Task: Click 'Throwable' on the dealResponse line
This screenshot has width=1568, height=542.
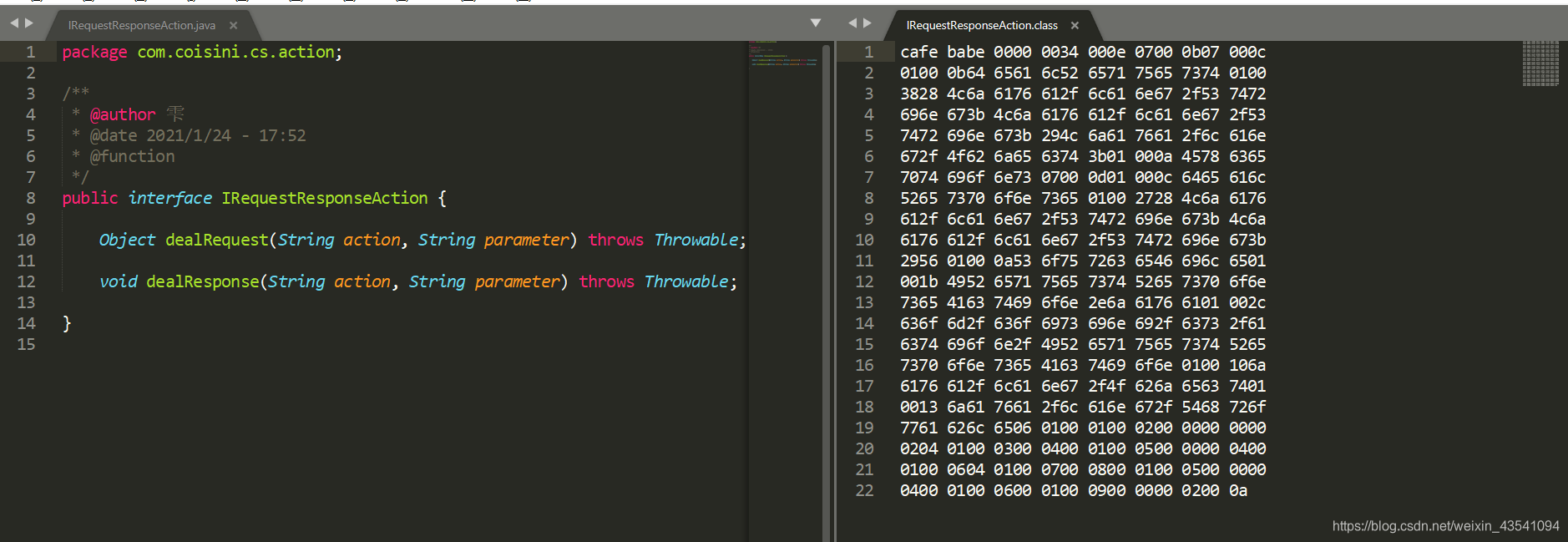Action: 686,281
